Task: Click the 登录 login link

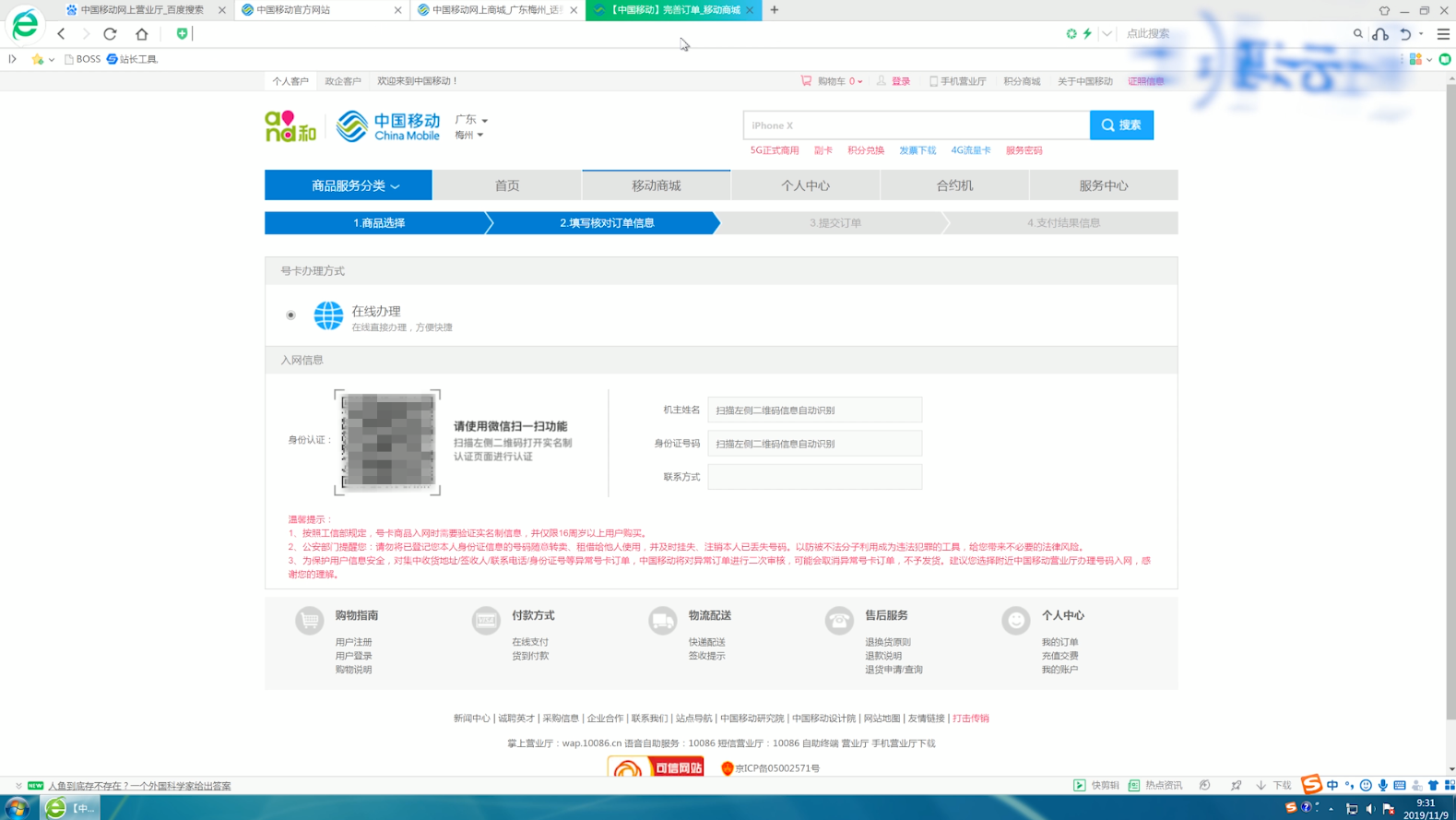Action: (900, 81)
